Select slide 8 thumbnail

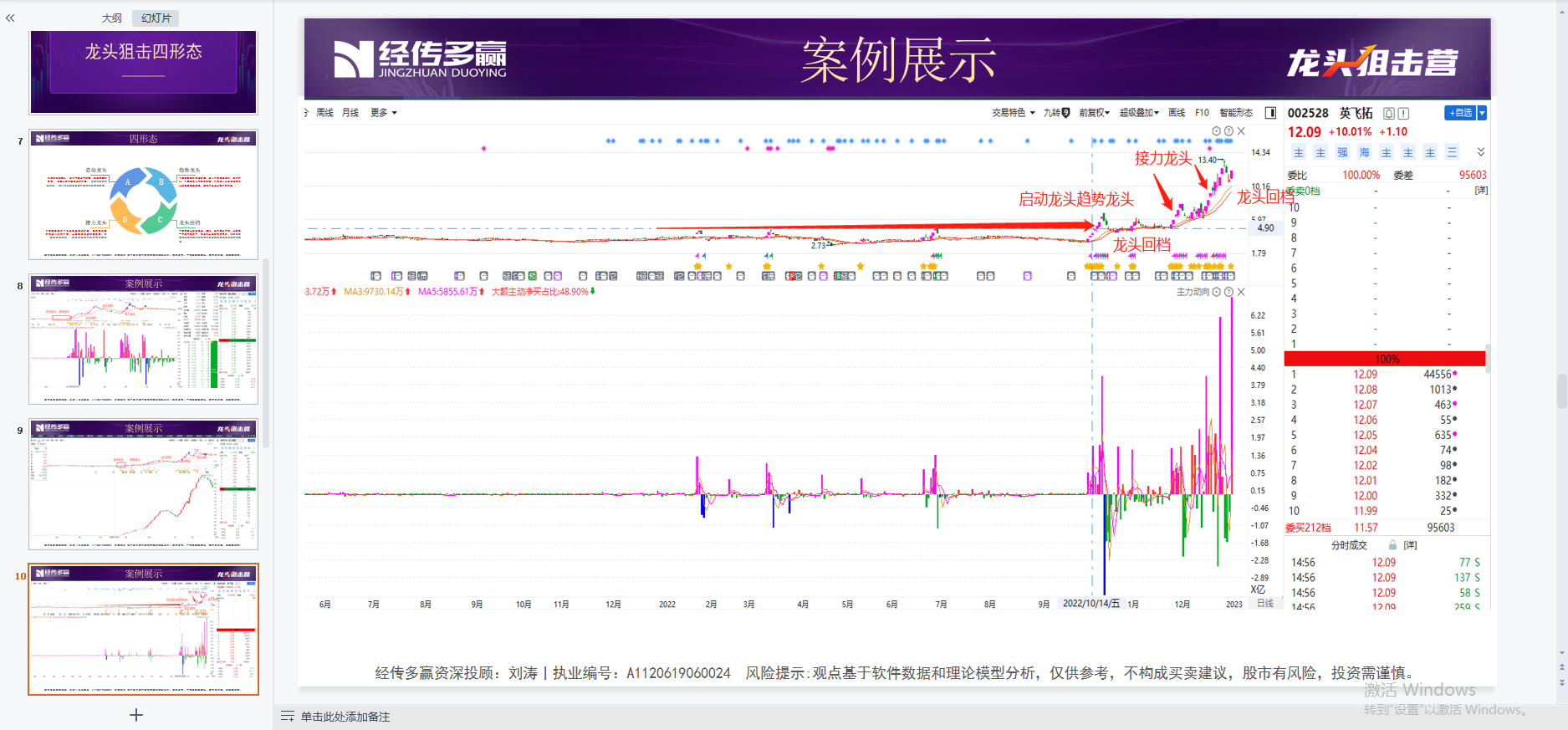(x=143, y=339)
